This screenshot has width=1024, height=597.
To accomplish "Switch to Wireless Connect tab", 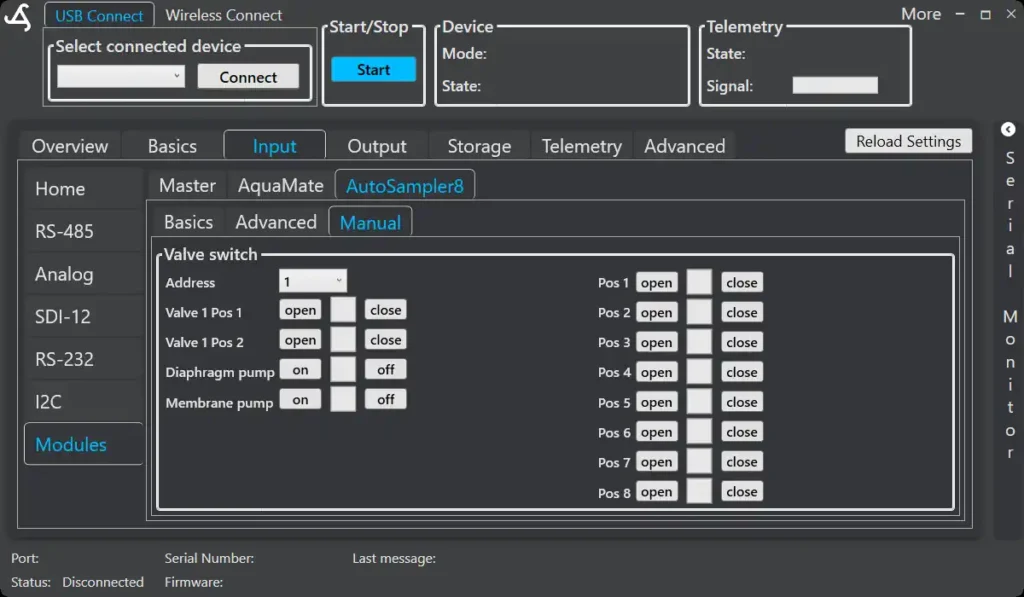I will coord(224,15).
